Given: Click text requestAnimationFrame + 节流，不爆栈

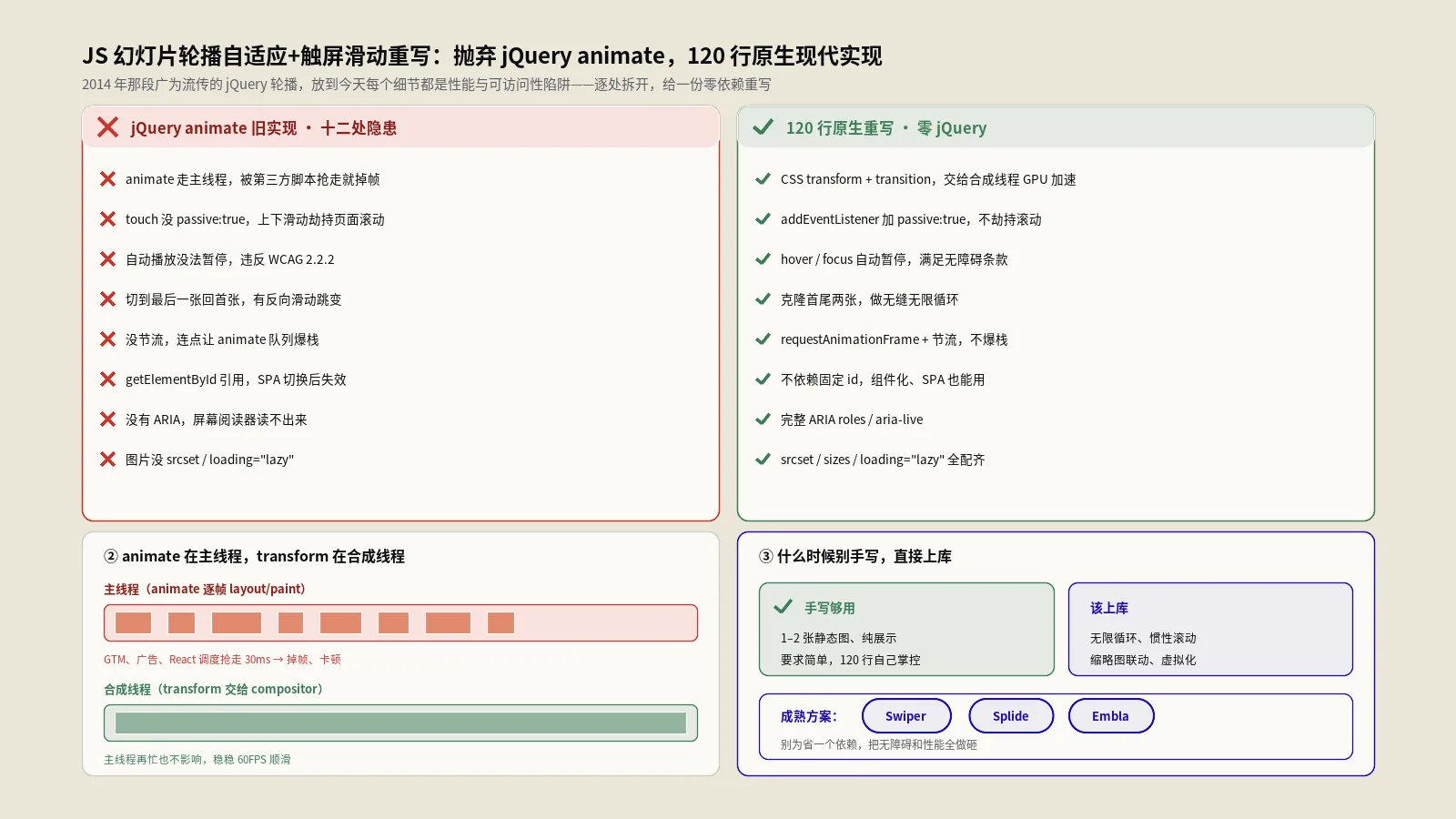Looking at the screenshot, I should click(895, 340).
